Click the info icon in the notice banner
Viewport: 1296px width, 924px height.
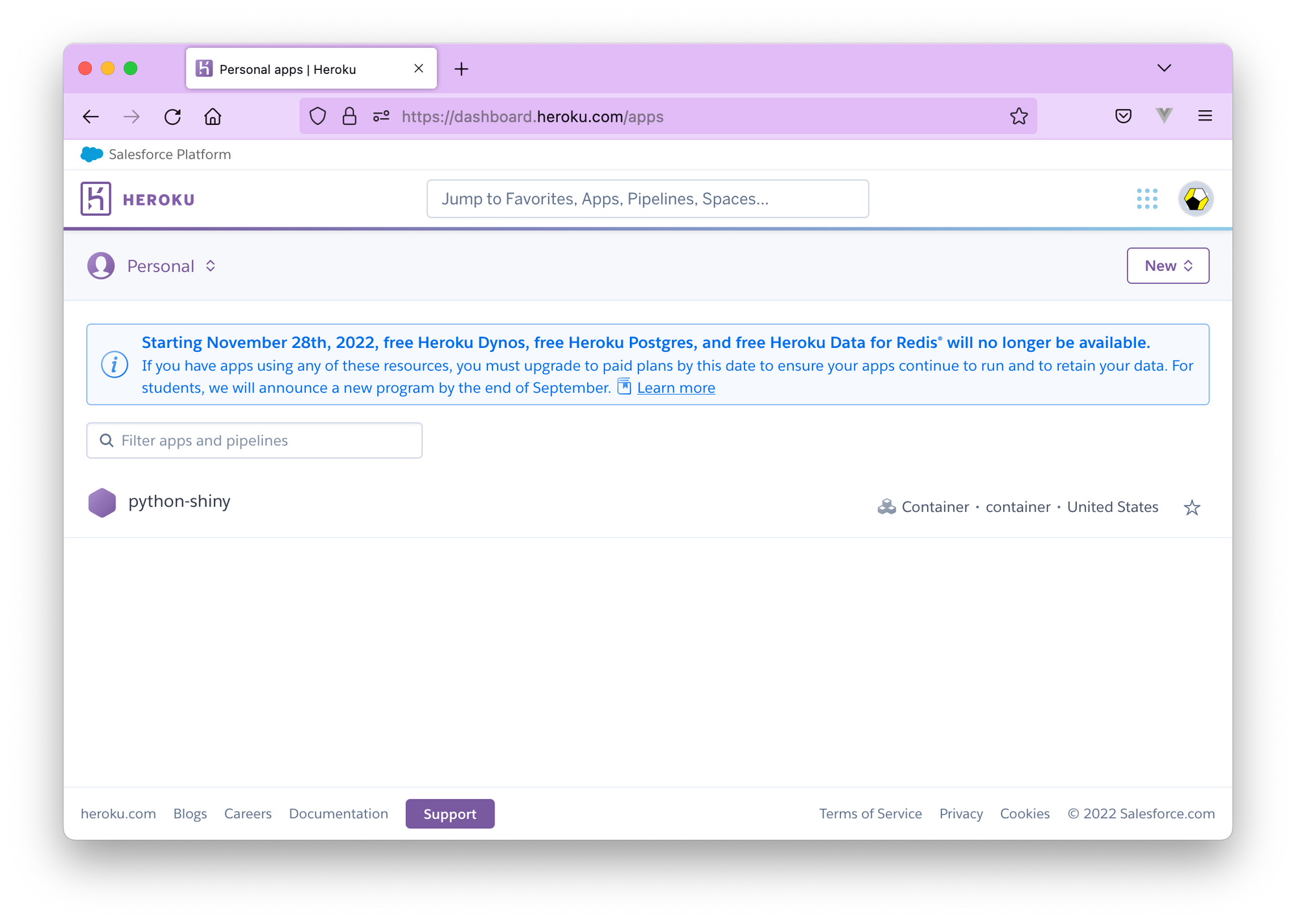tap(114, 365)
